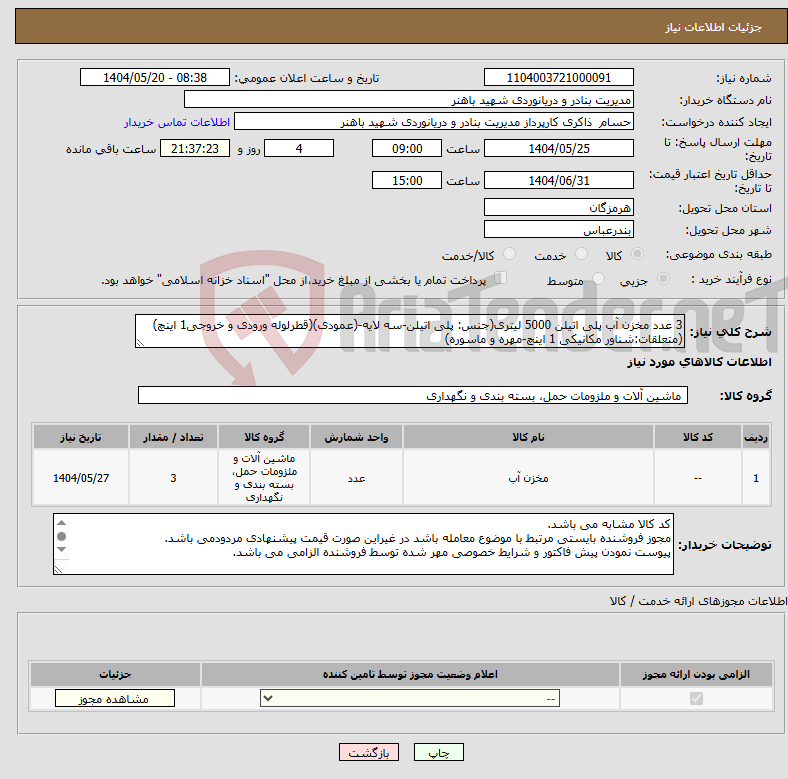Toggle the الزامی بودن ارائه مجوز checkbox
This screenshot has width=788, height=779.
pyautogui.click(x=696, y=698)
